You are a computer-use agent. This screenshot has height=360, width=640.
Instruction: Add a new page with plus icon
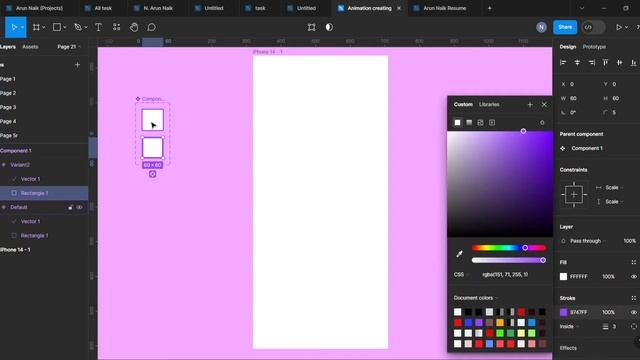tap(77, 65)
